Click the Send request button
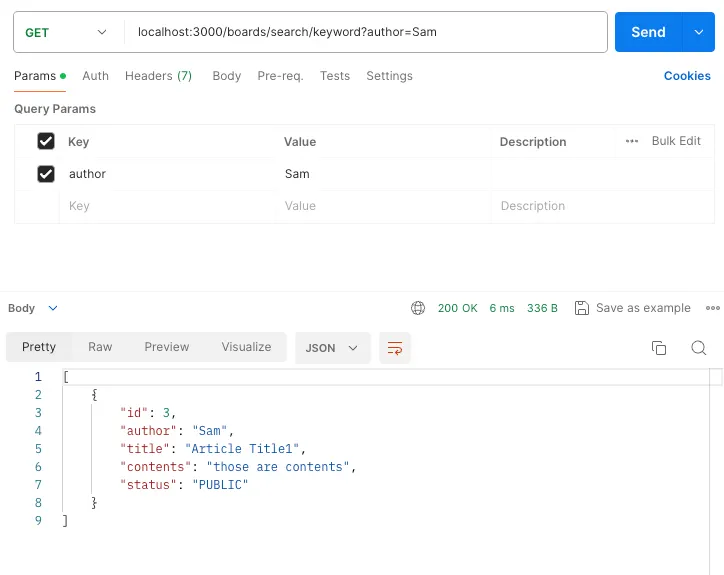The height and width of the screenshot is (575, 724). tap(648, 32)
